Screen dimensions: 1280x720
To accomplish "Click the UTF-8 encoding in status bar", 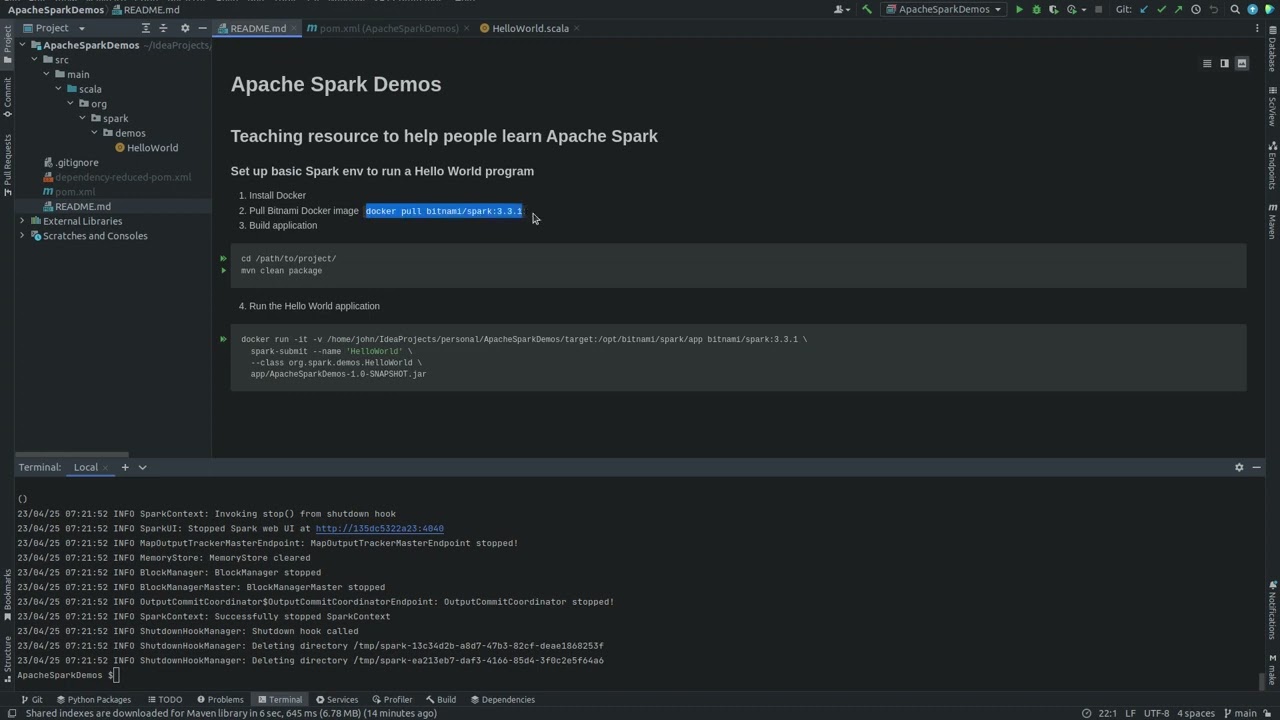I will [1156, 713].
